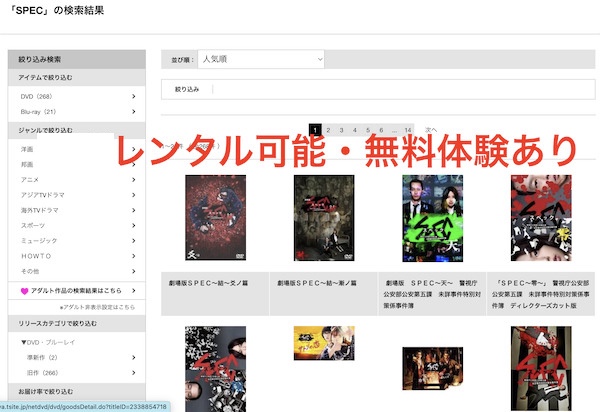Click 絞り込み検索 sidebar header
Image resolution: width=600 pixels, height=412 pixels.
click(77, 59)
